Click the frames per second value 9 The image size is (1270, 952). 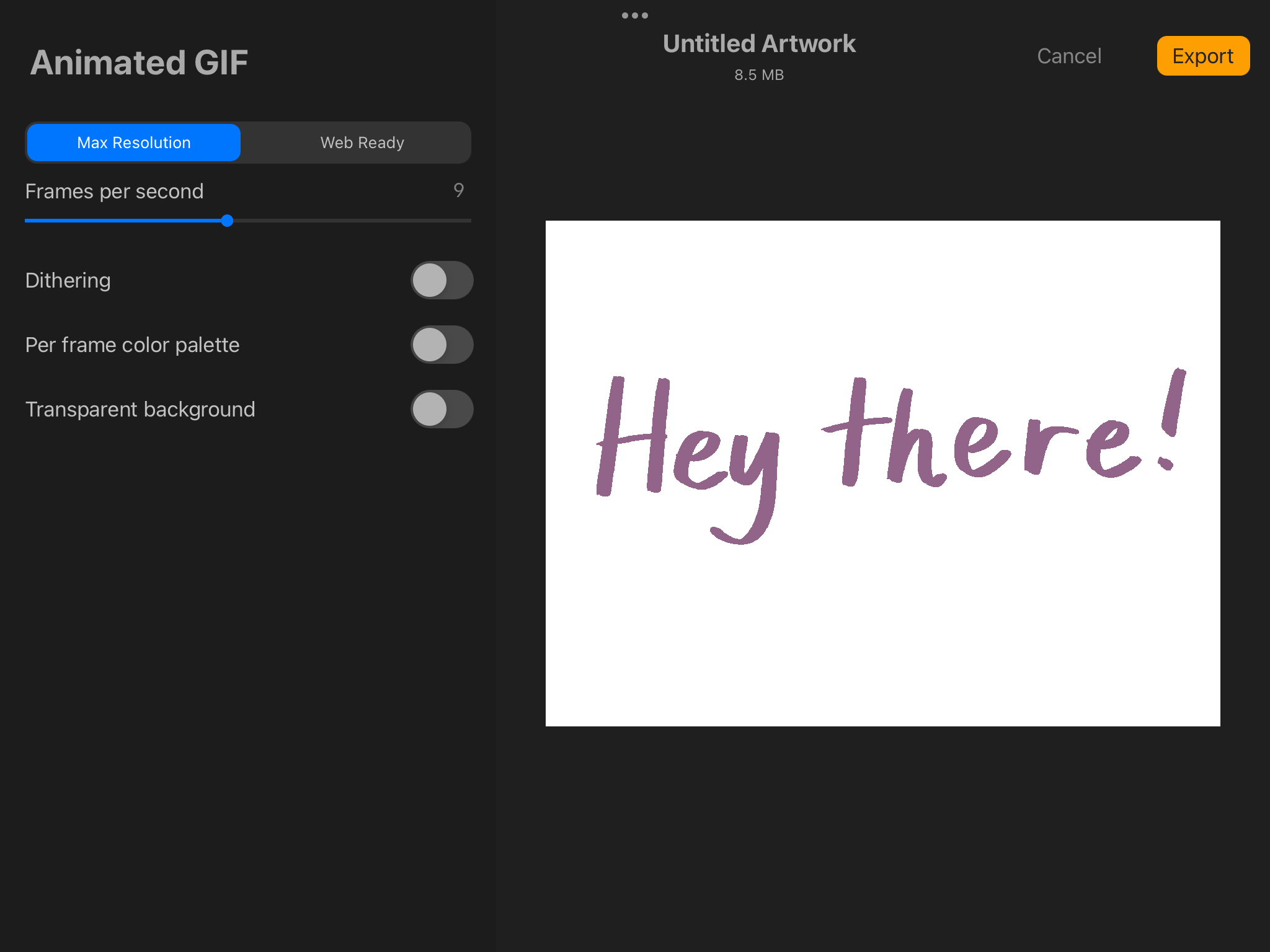pos(458,190)
